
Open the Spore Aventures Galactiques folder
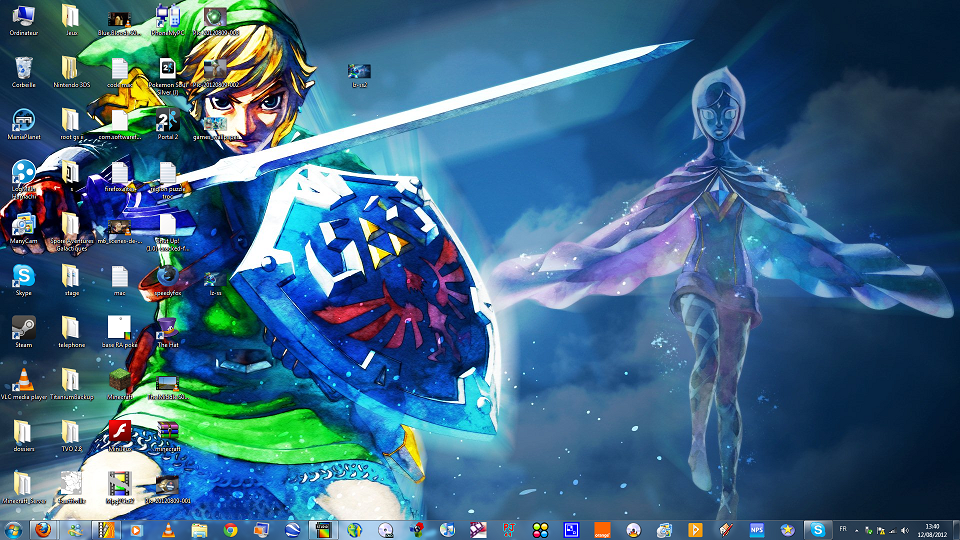pyautogui.click(x=71, y=231)
